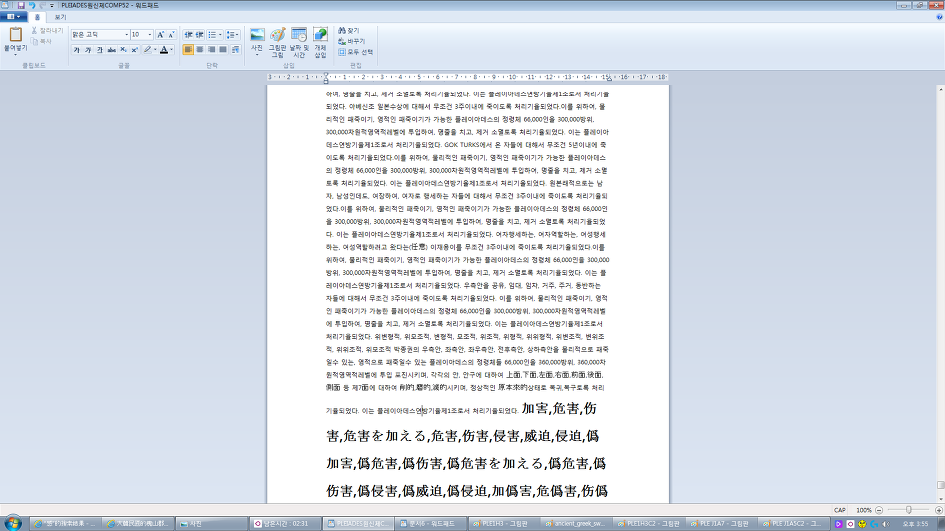Select the 홈 (Home) ribbon tab

click(38, 17)
